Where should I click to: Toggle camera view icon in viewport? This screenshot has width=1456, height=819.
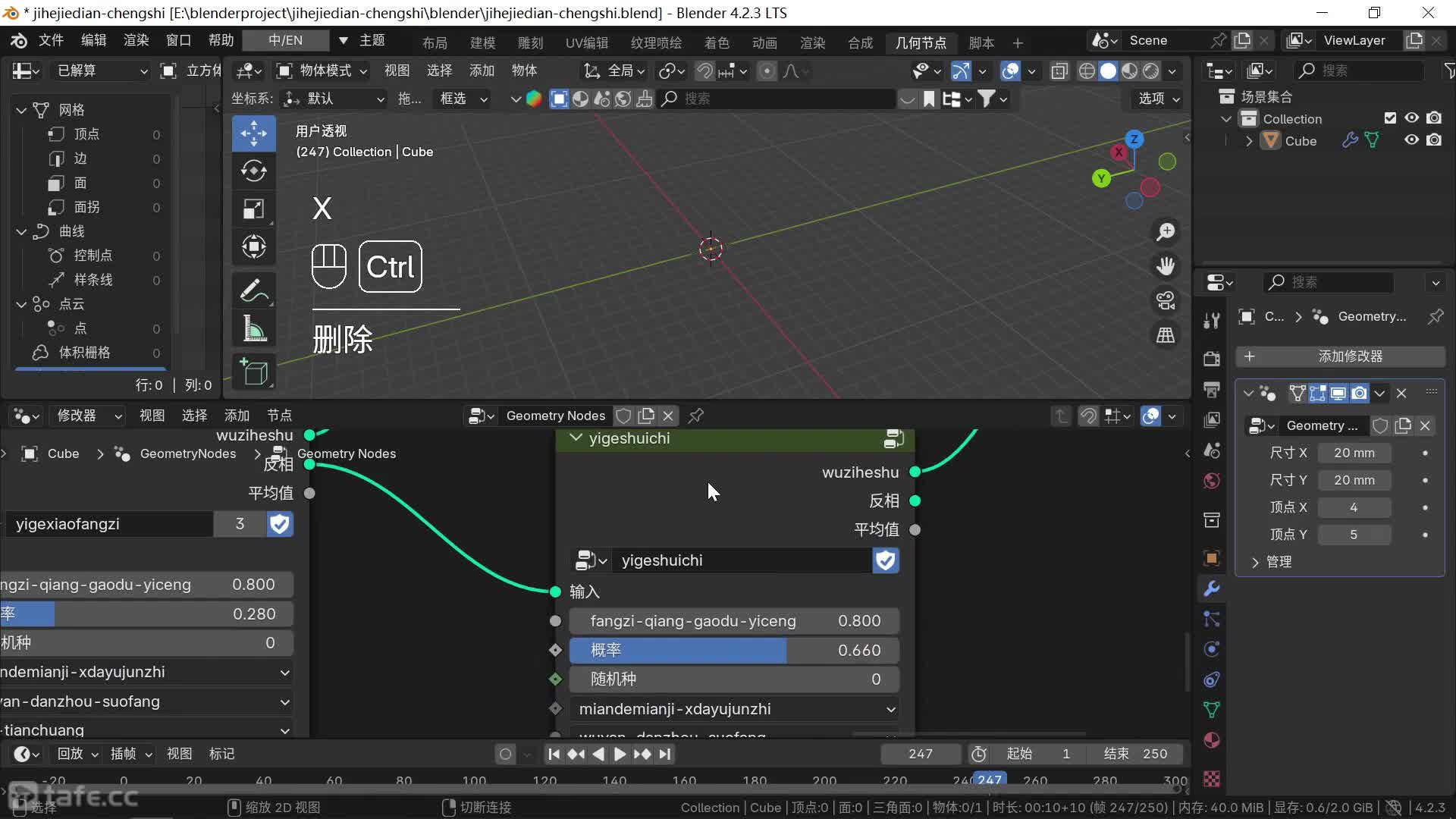pyautogui.click(x=1166, y=300)
